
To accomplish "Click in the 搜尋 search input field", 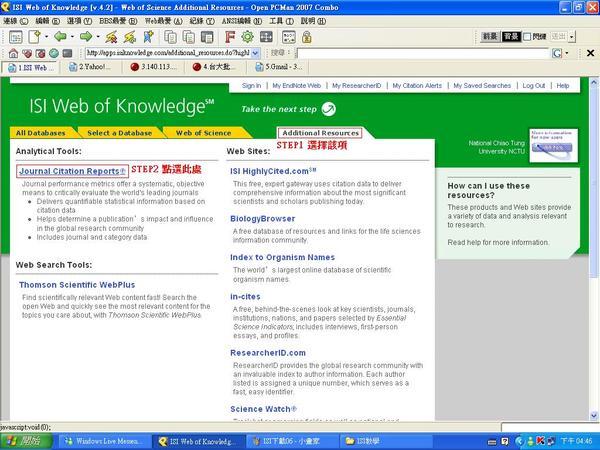I will (x=423, y=53).
